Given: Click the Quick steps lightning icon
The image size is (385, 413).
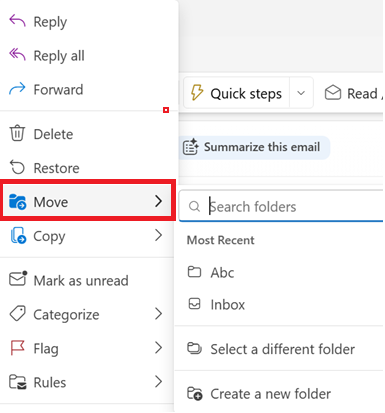Looking at the screenshot, I should (x=197, y=92).
